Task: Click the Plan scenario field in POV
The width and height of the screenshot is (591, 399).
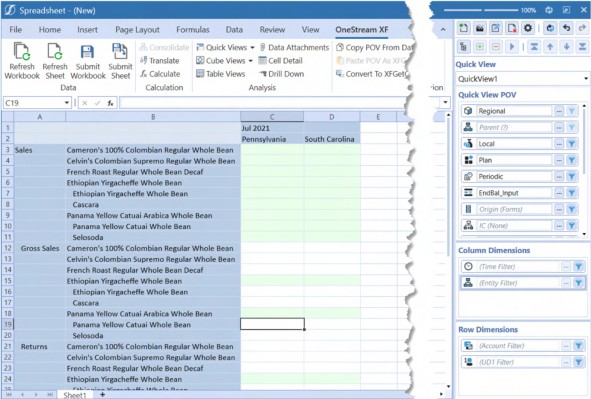Action: [514, 160]
